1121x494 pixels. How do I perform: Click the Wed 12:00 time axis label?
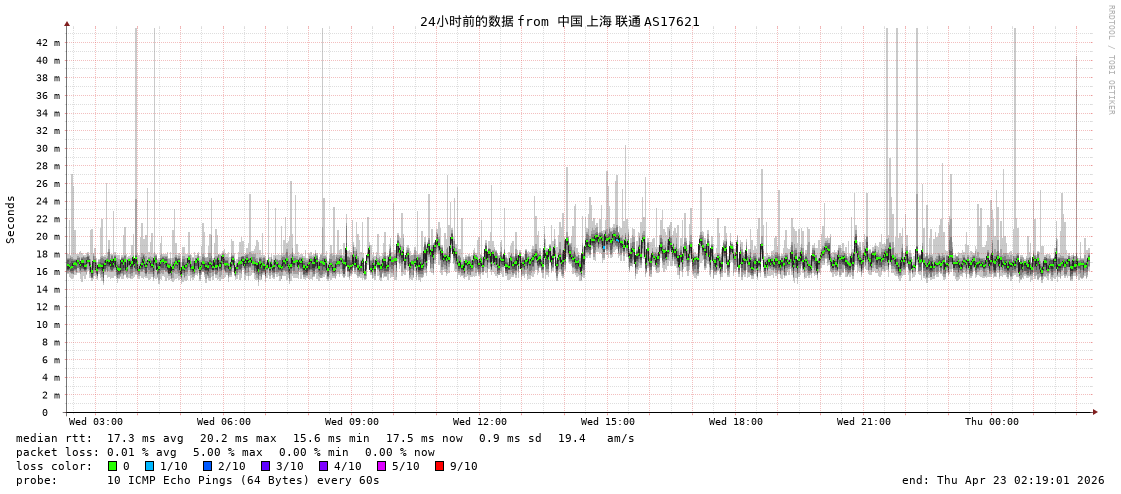point(480,422)
